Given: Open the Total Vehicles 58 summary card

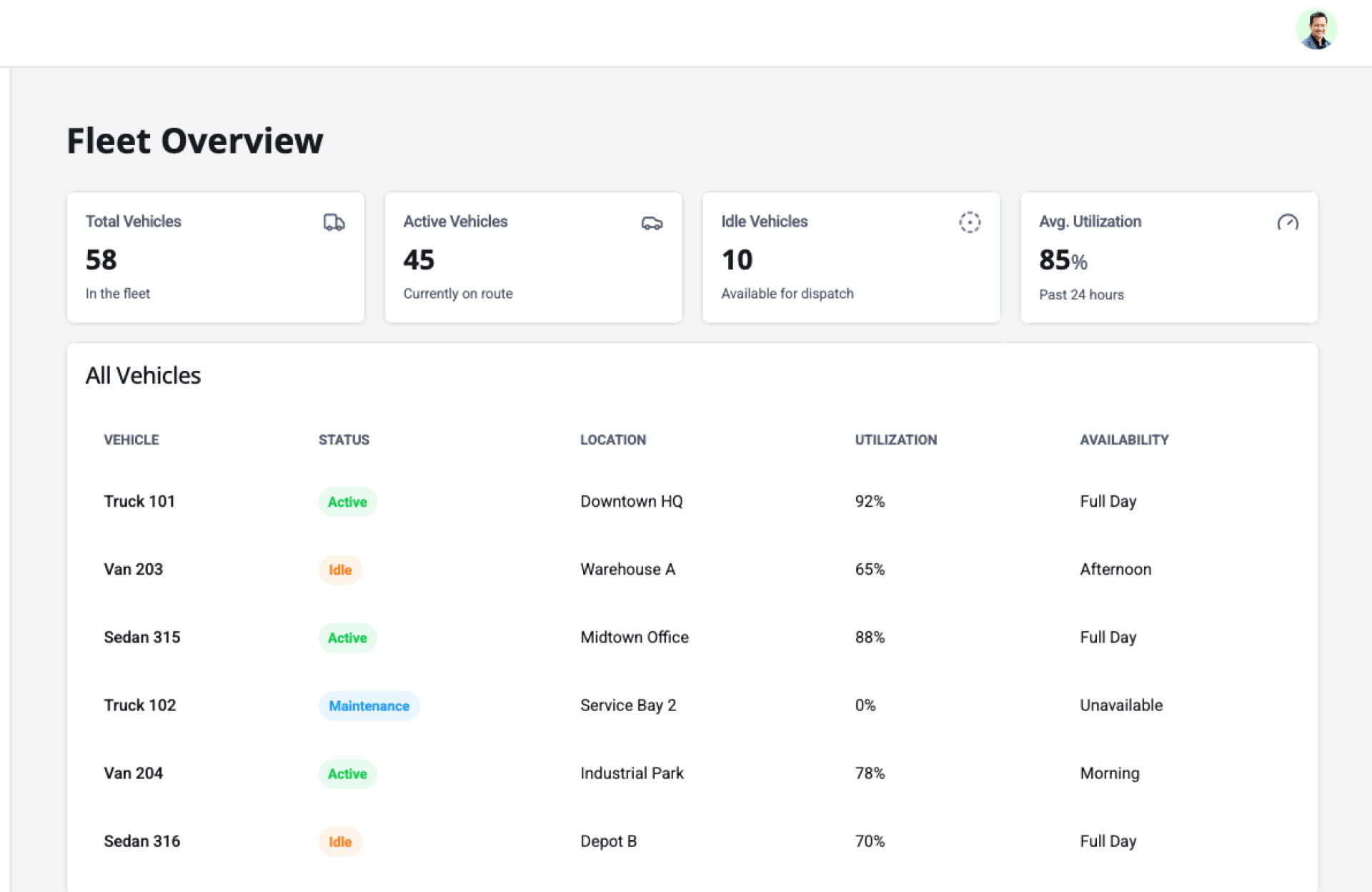Looking at the screenshot, I should pos(215,257).
